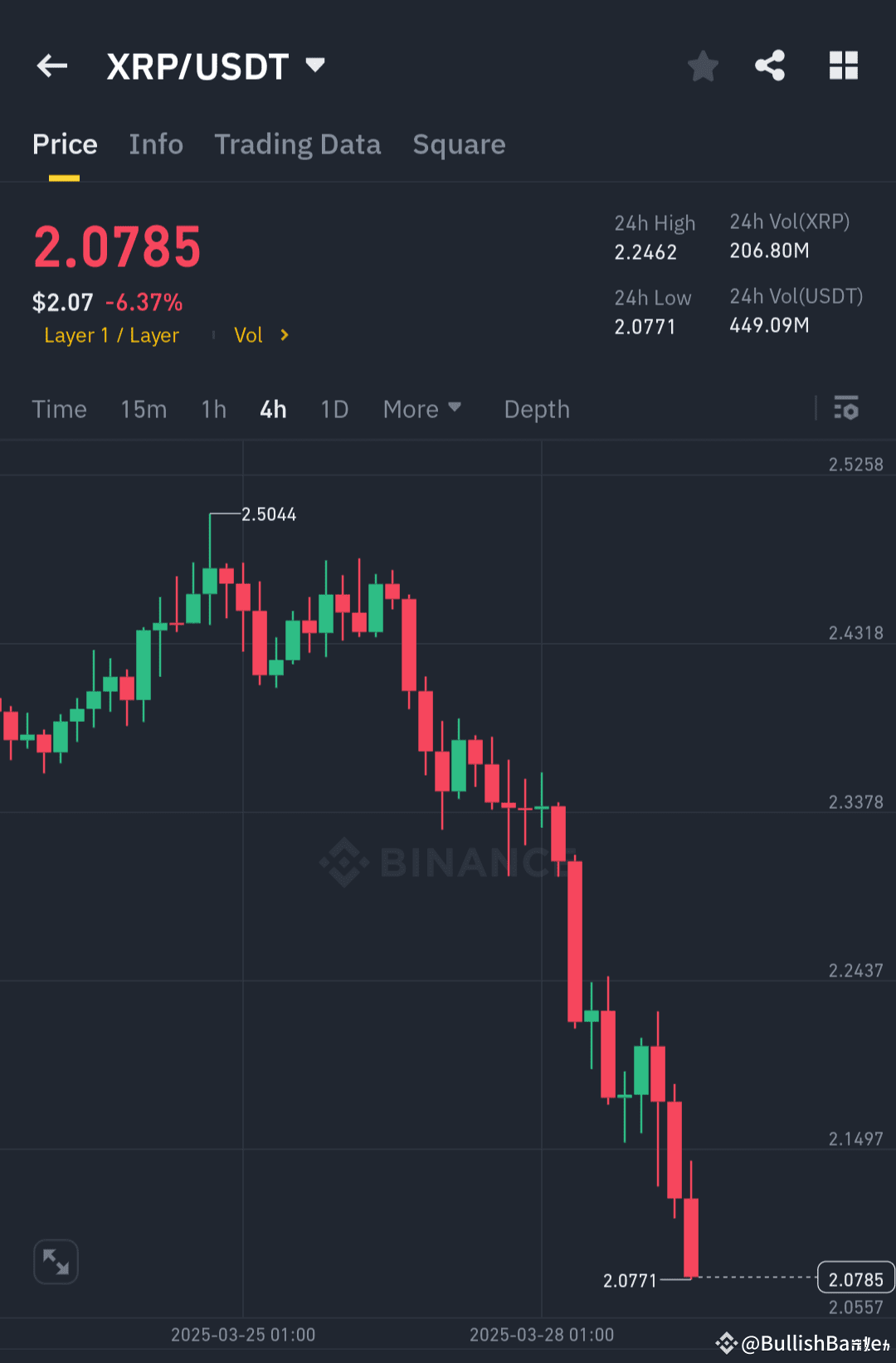Viewport: 896px width, 1363px height.
Task: Enable the 1h chart interval
Action: pos(212,408)
